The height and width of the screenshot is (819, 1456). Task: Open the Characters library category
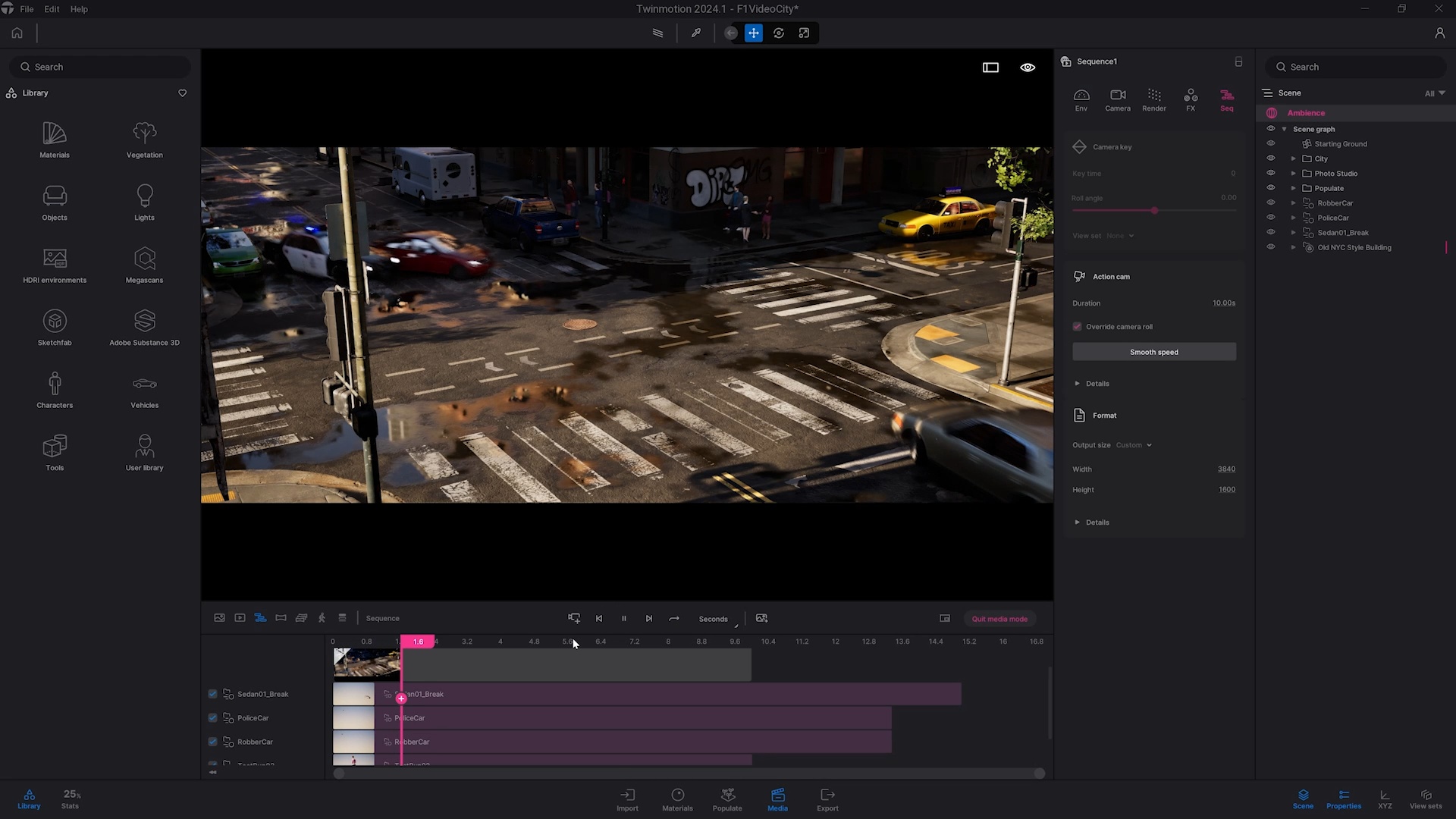tap(55, 391)
